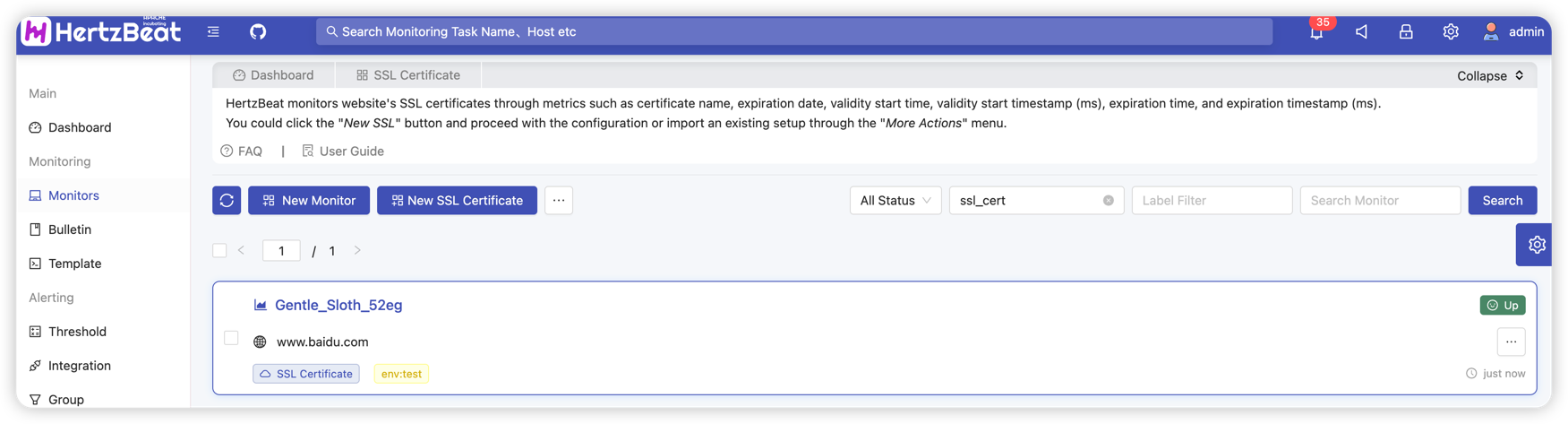Screen dimensions: 1568x424
Task: Switch to the Dashboard breadcrumb tab
Action: click(x=273, y=75)
